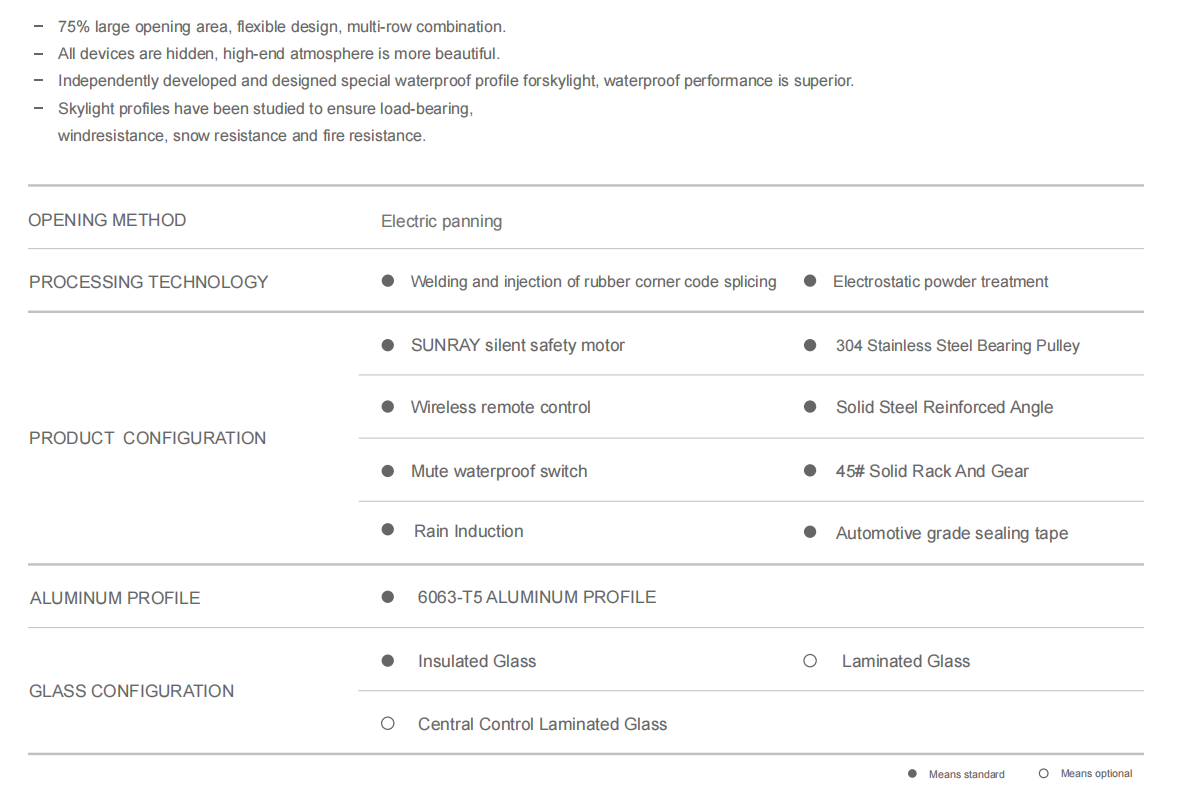Click the PRODUCT CONFIGURATION heading
This screenshot has width=1189, height=810.
[147, 438]
